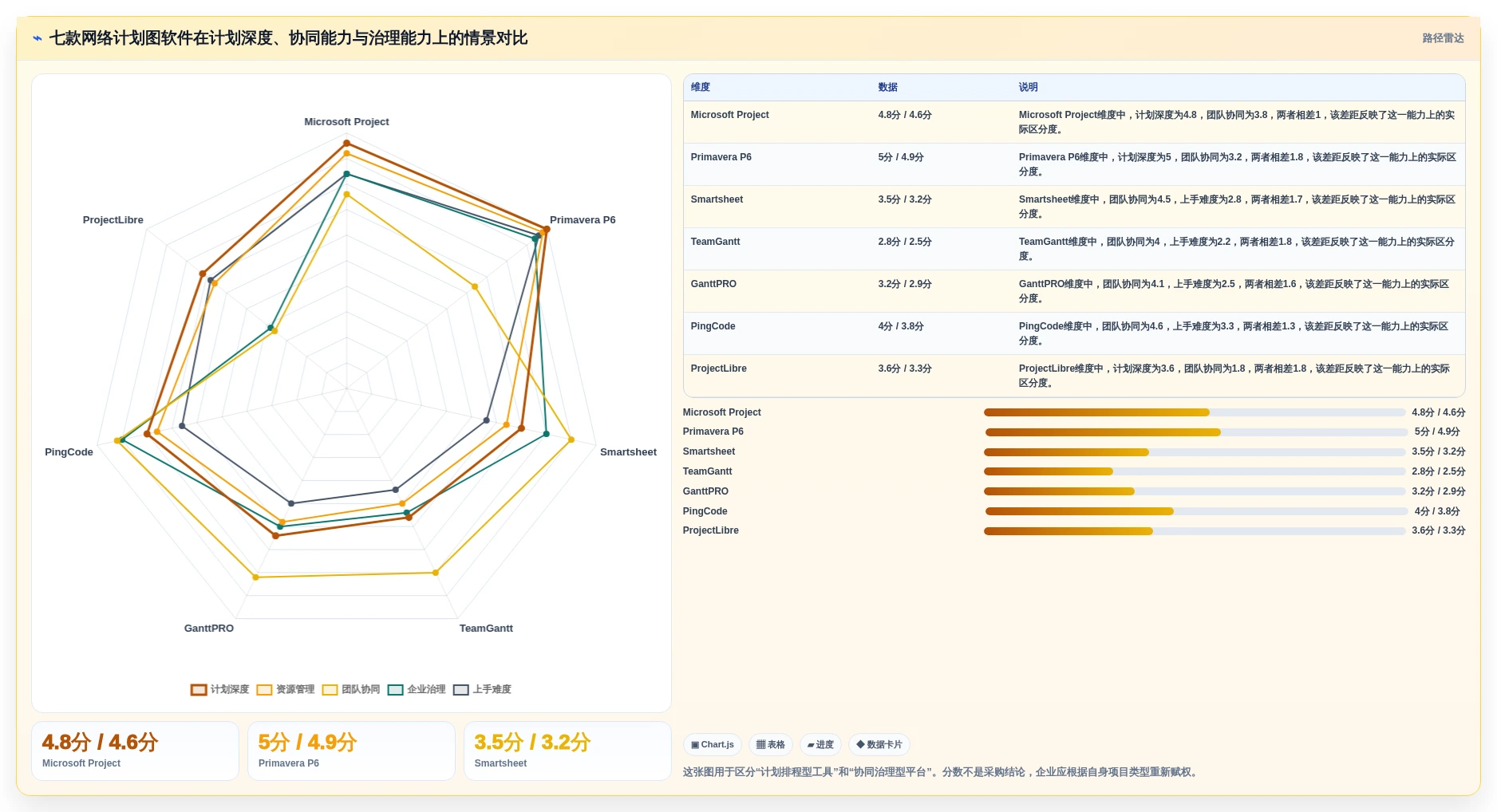Click the 路径雷达 label in header
Screen dimensions: 1497x812
(1443, 38)
